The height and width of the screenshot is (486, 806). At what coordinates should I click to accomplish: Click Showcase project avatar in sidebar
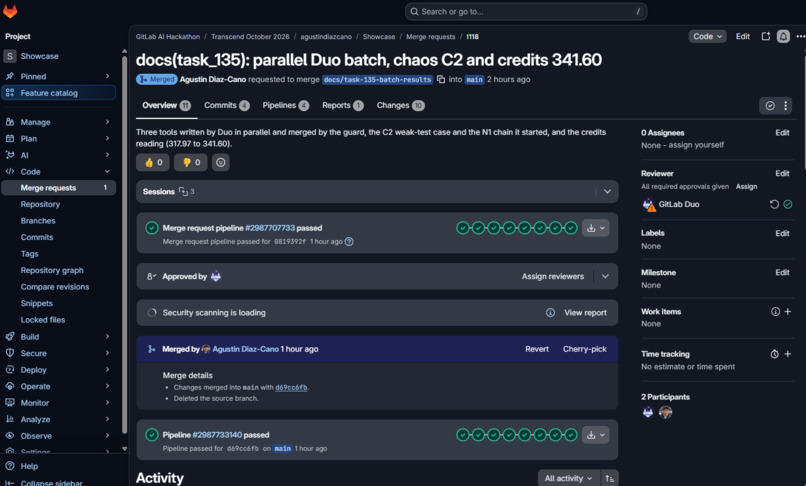[10, 56]
